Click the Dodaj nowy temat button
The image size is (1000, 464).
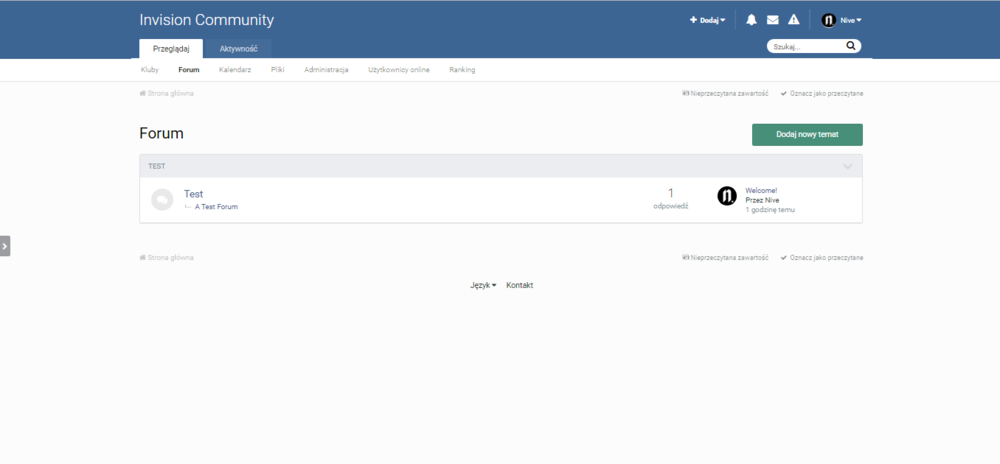pyautogui.click(x=807, y=135)
